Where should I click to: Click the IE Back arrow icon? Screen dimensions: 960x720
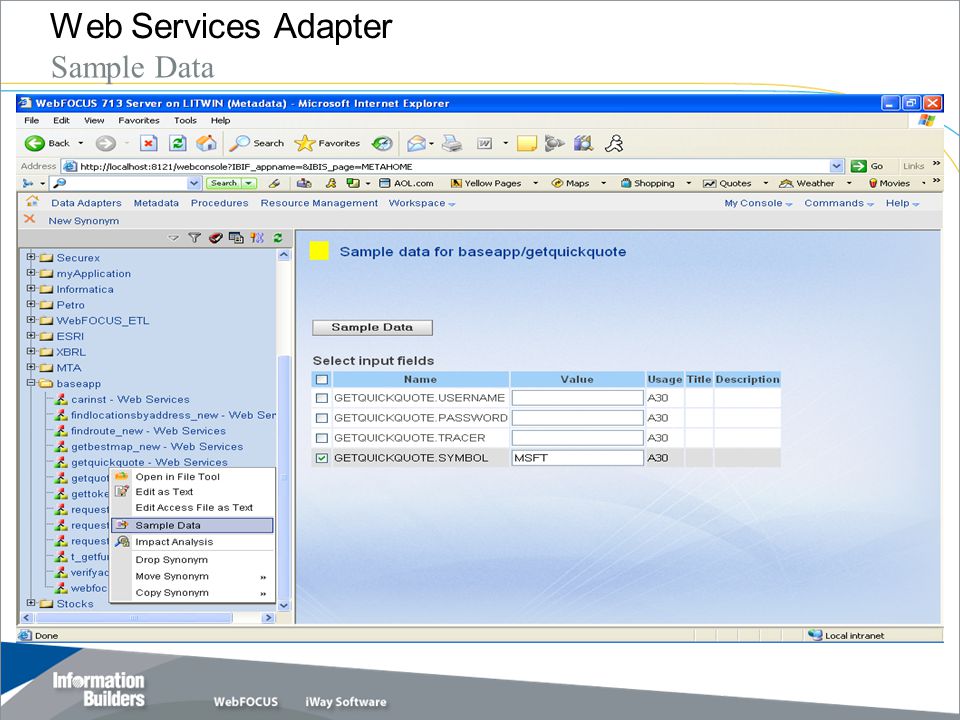tap(35, 143)
